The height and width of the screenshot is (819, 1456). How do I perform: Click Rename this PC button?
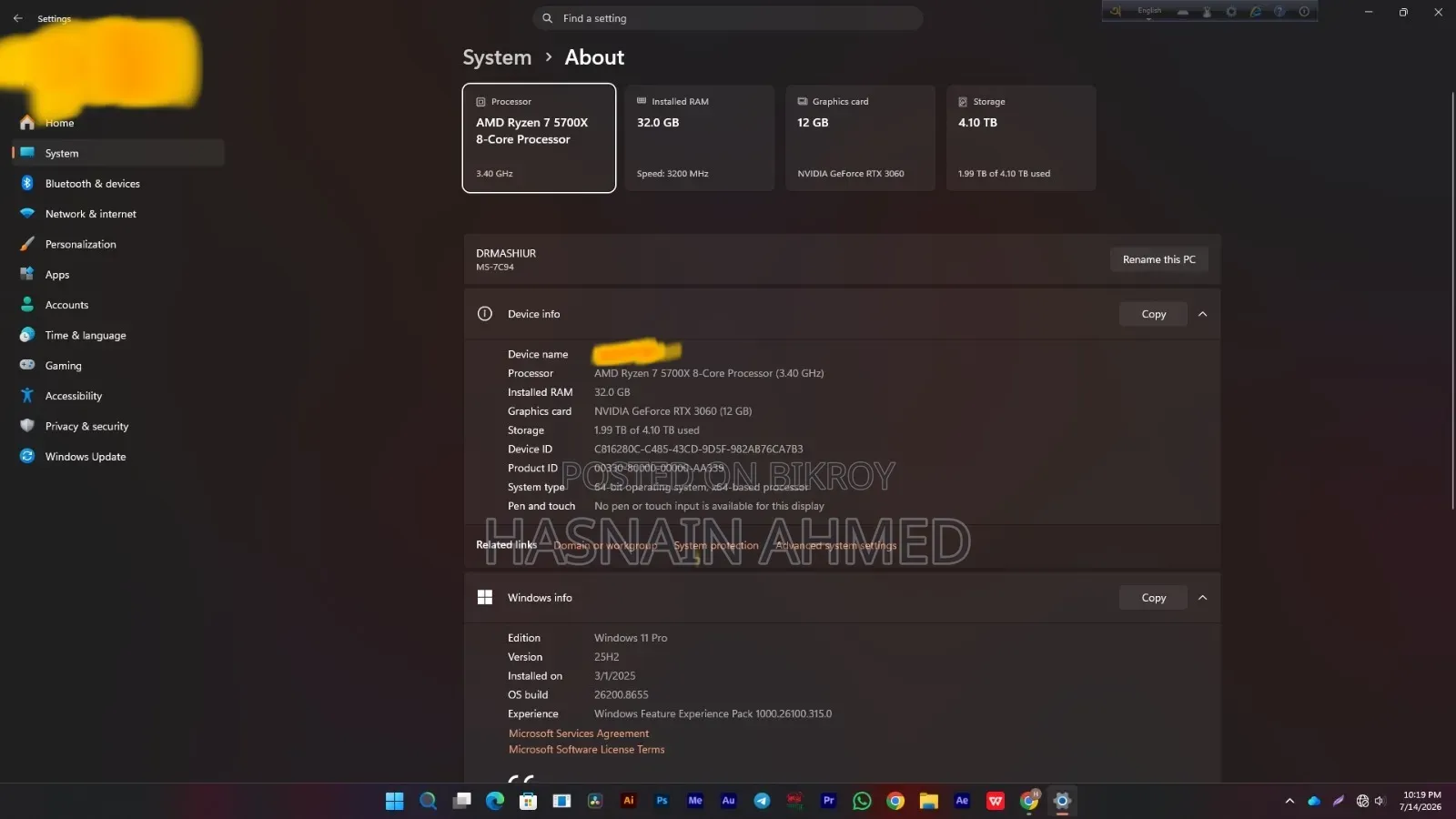coord(1158,259)
